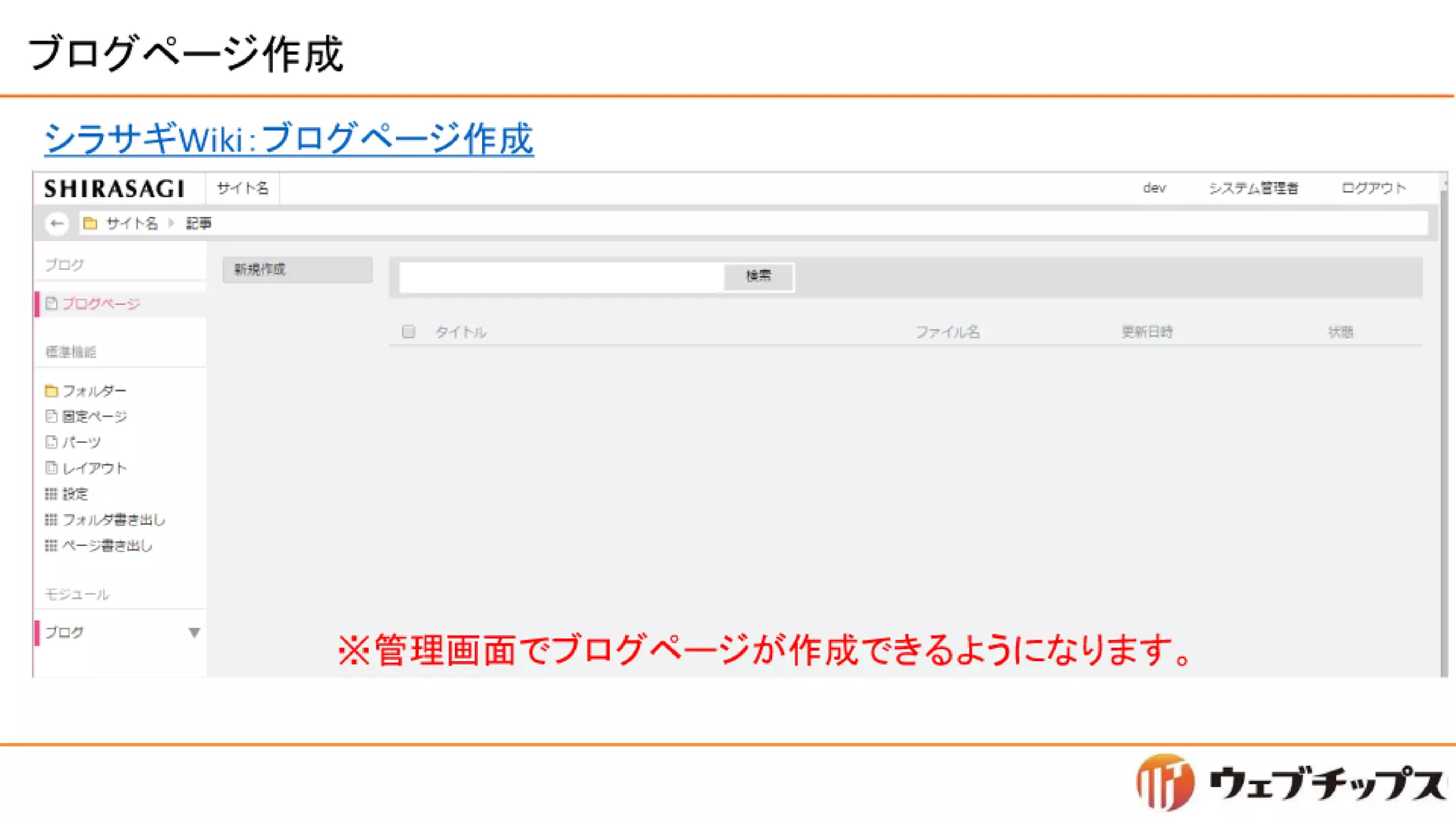Image resolution: width=1456 pixels, height=819 pixels.
Task: Click the ファイル名 column header
Action: point(947,332)
